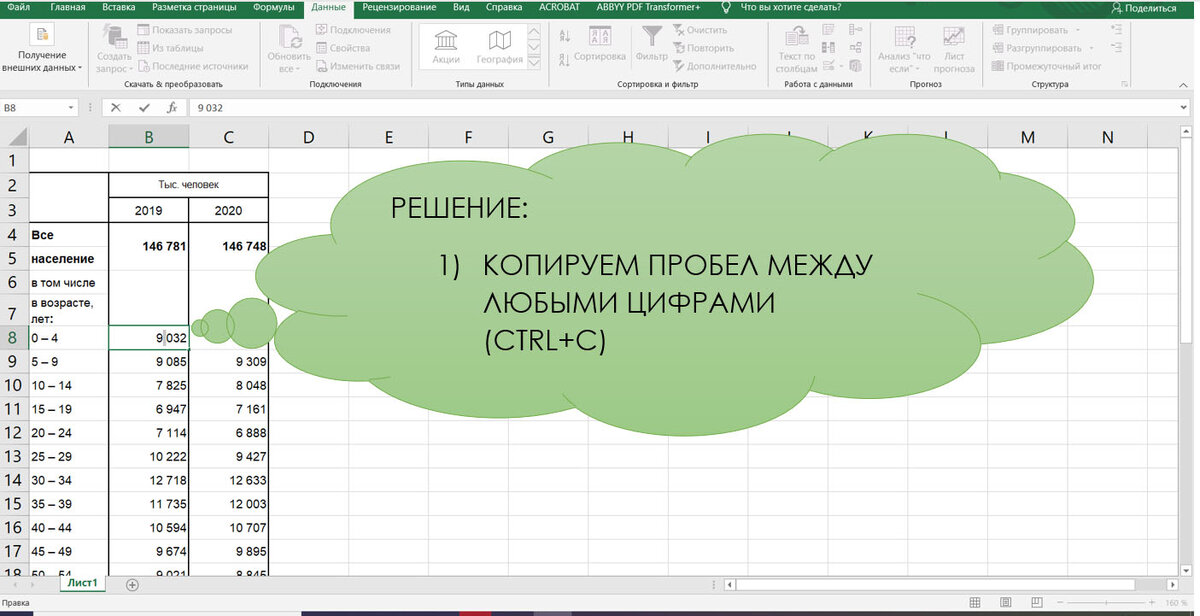Select row 10 header

(14, 385)
